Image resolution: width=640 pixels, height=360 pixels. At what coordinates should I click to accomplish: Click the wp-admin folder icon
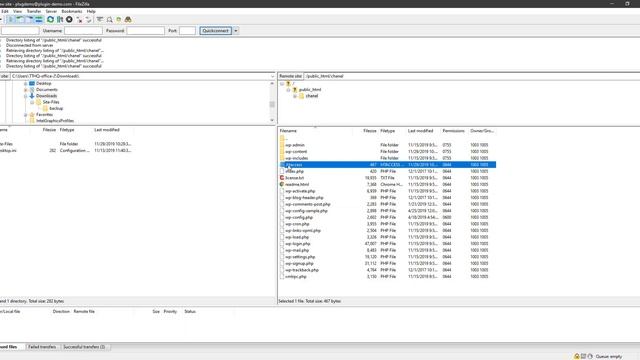282,145
